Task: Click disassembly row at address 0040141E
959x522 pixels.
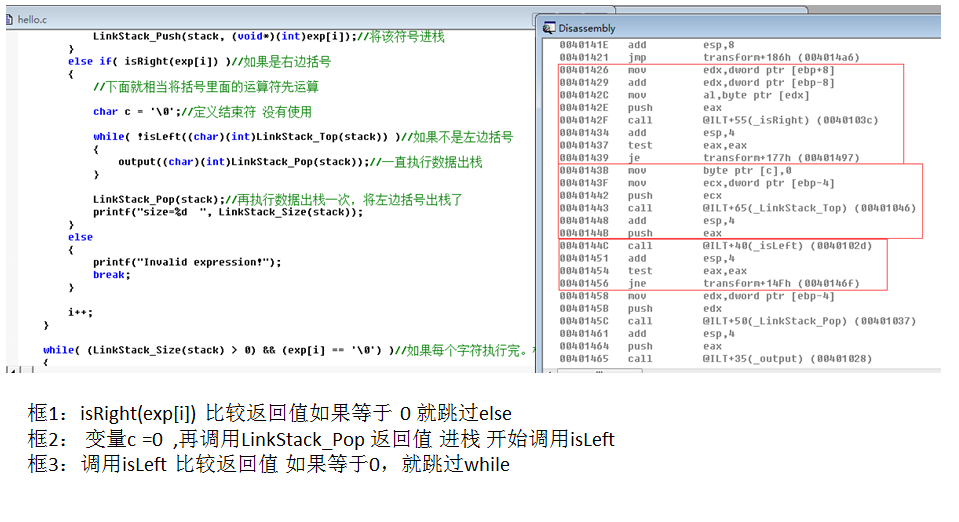Action: 647,45
